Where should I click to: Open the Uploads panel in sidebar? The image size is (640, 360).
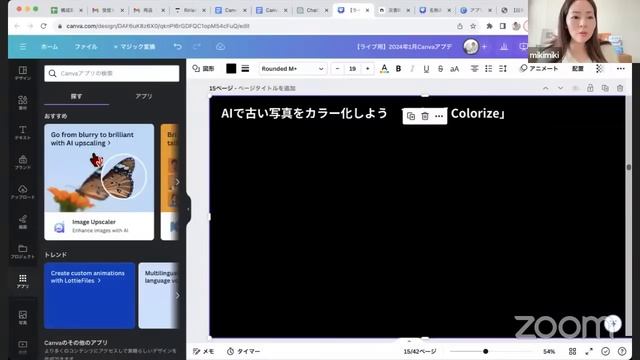(x=23, y=191)
